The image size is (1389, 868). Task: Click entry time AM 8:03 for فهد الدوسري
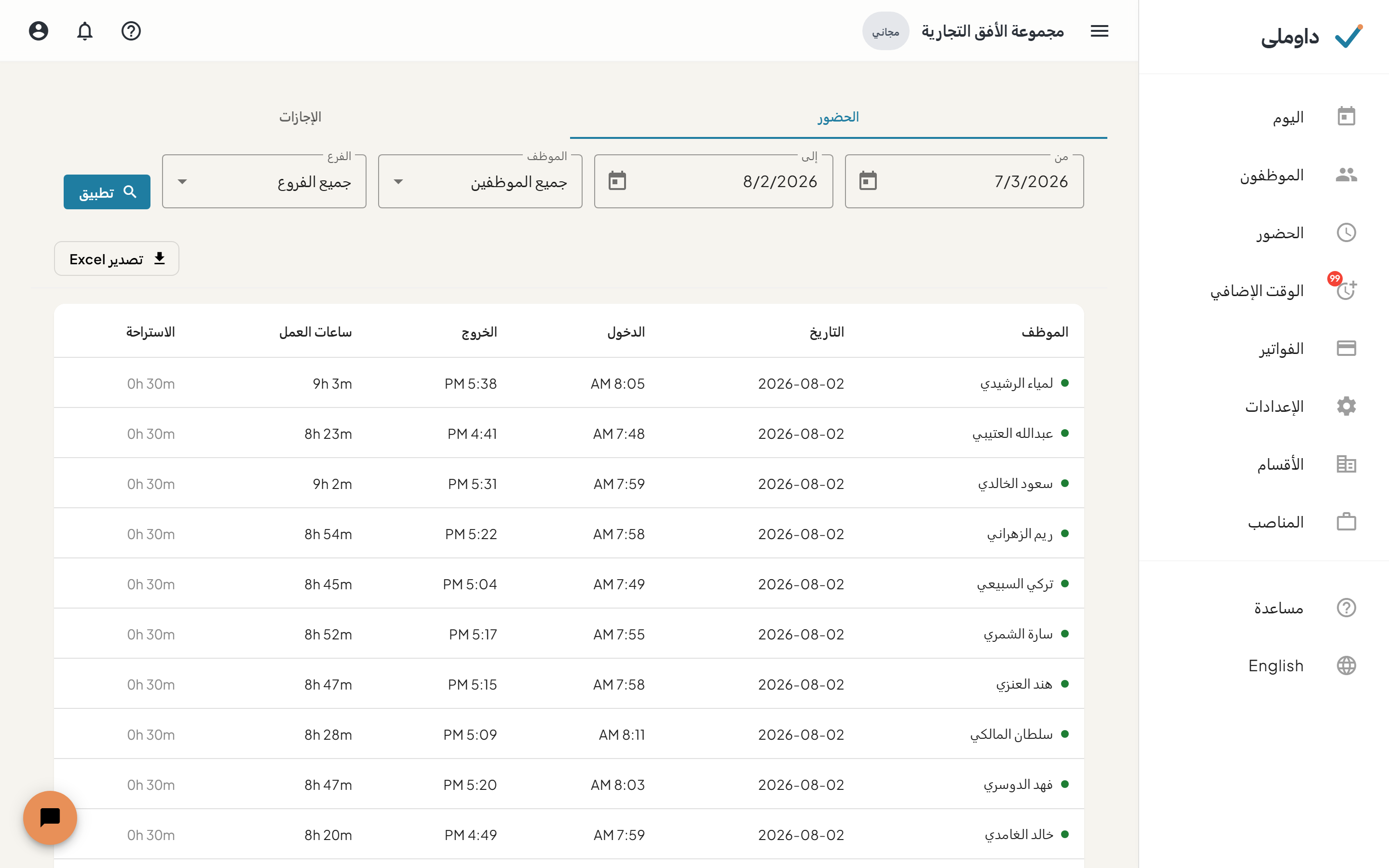click(618, 784)
